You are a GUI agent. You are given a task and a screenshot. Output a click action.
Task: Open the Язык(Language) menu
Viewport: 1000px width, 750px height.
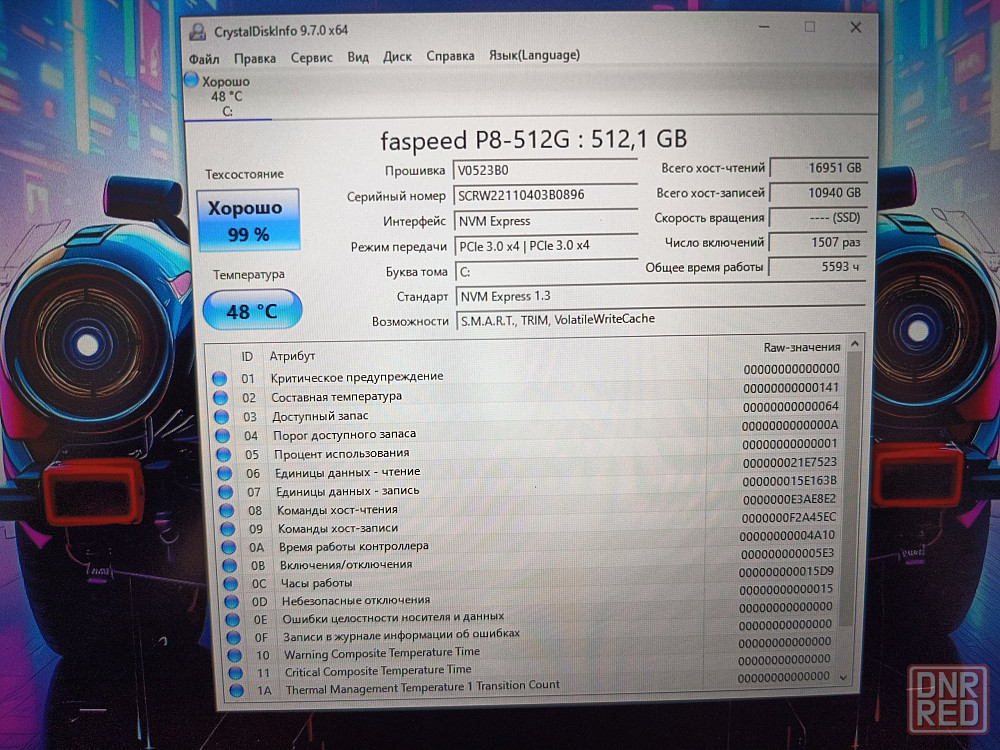[x=534, y=55]
